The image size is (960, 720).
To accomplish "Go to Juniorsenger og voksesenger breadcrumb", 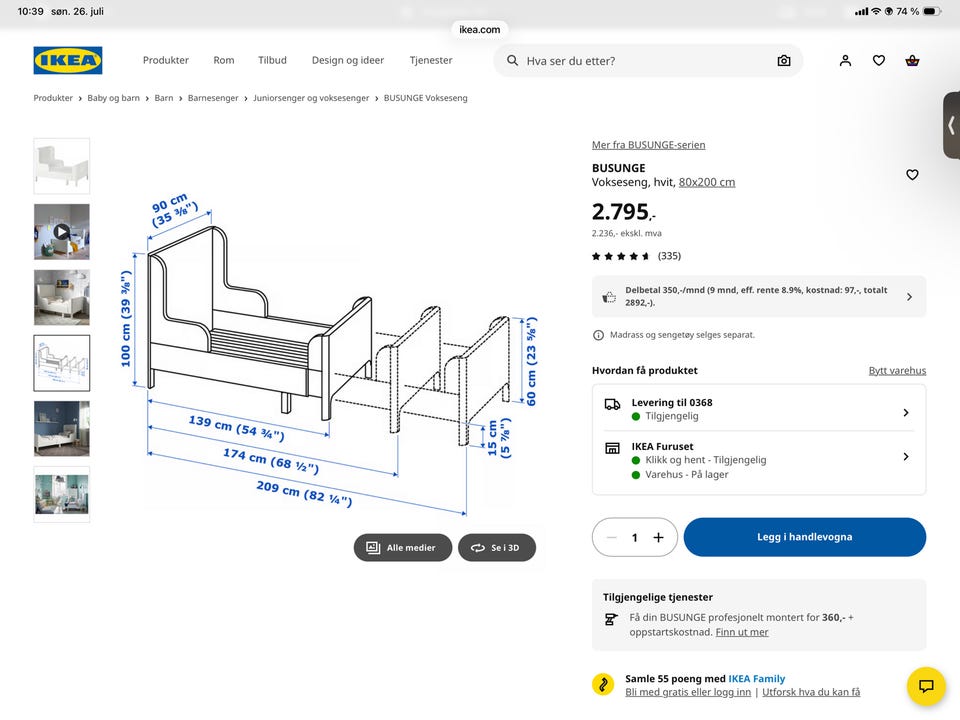I will 311,98.
